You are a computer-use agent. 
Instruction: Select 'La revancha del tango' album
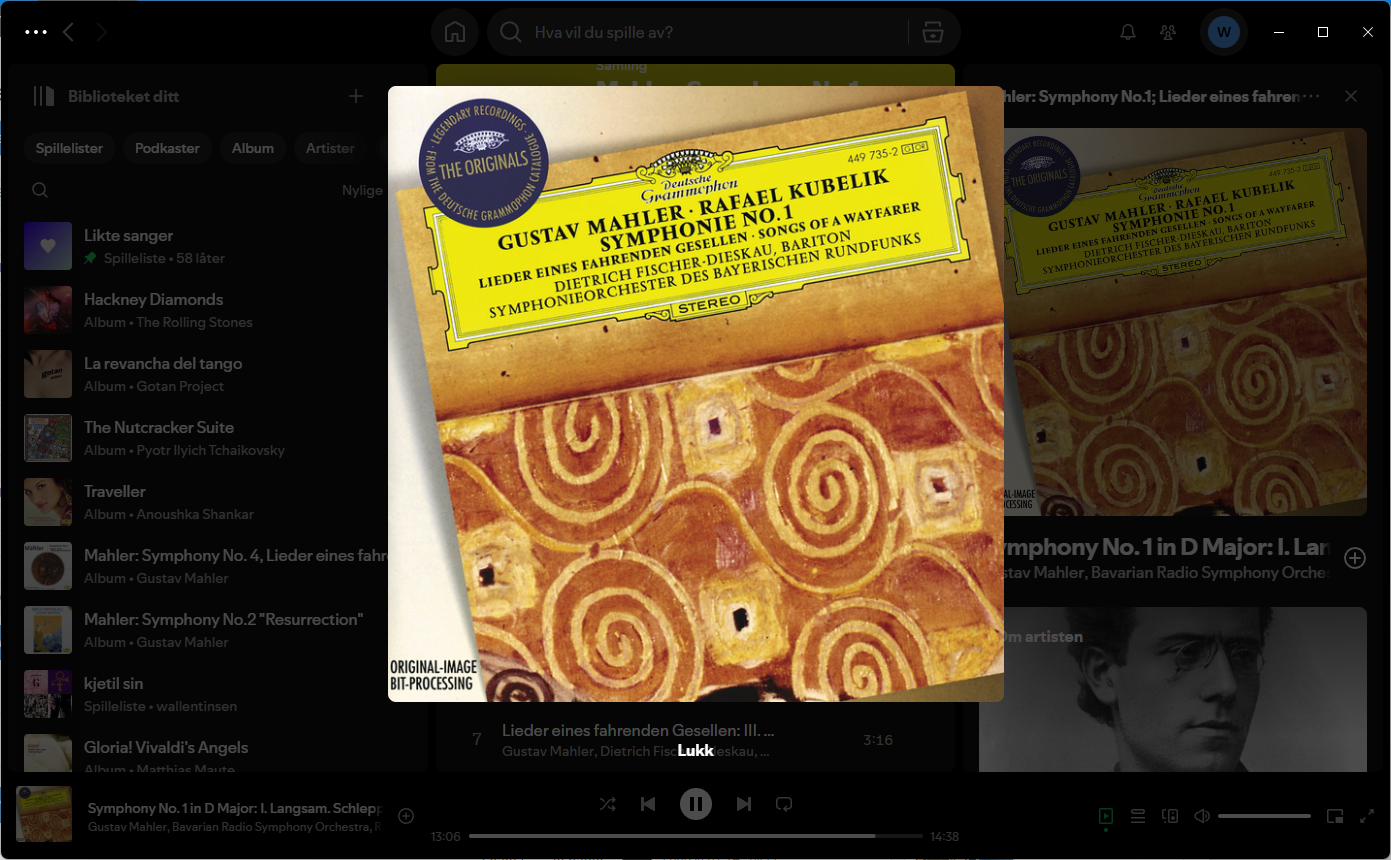pyautogui.click(x=205, y=374)
